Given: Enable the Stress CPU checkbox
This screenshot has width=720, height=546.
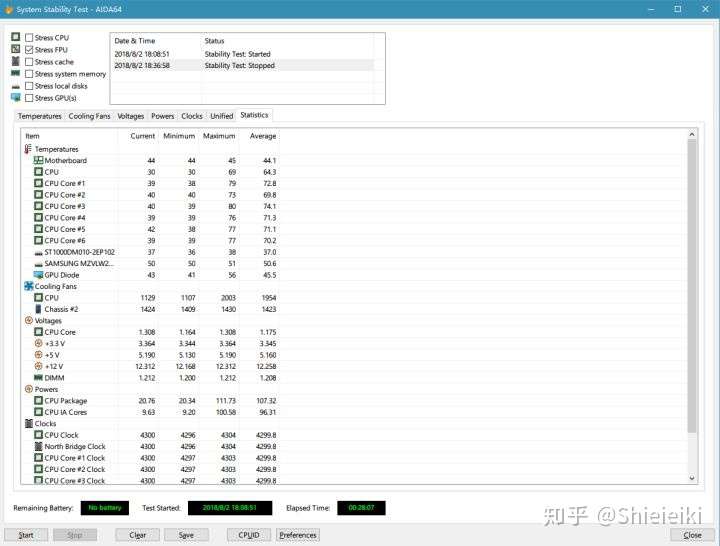Looking at the screenshot, I should pos(29,38).
